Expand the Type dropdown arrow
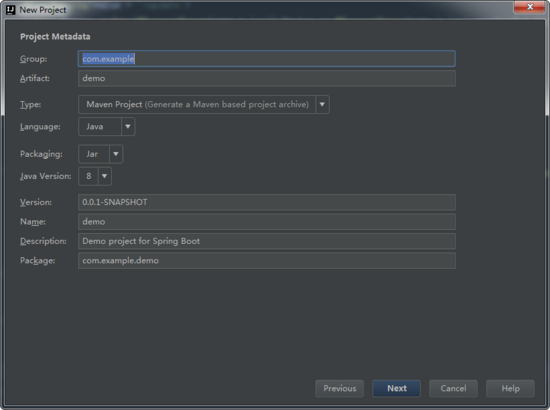This screenshot has height=410, width=550. (x=322, y=105)
